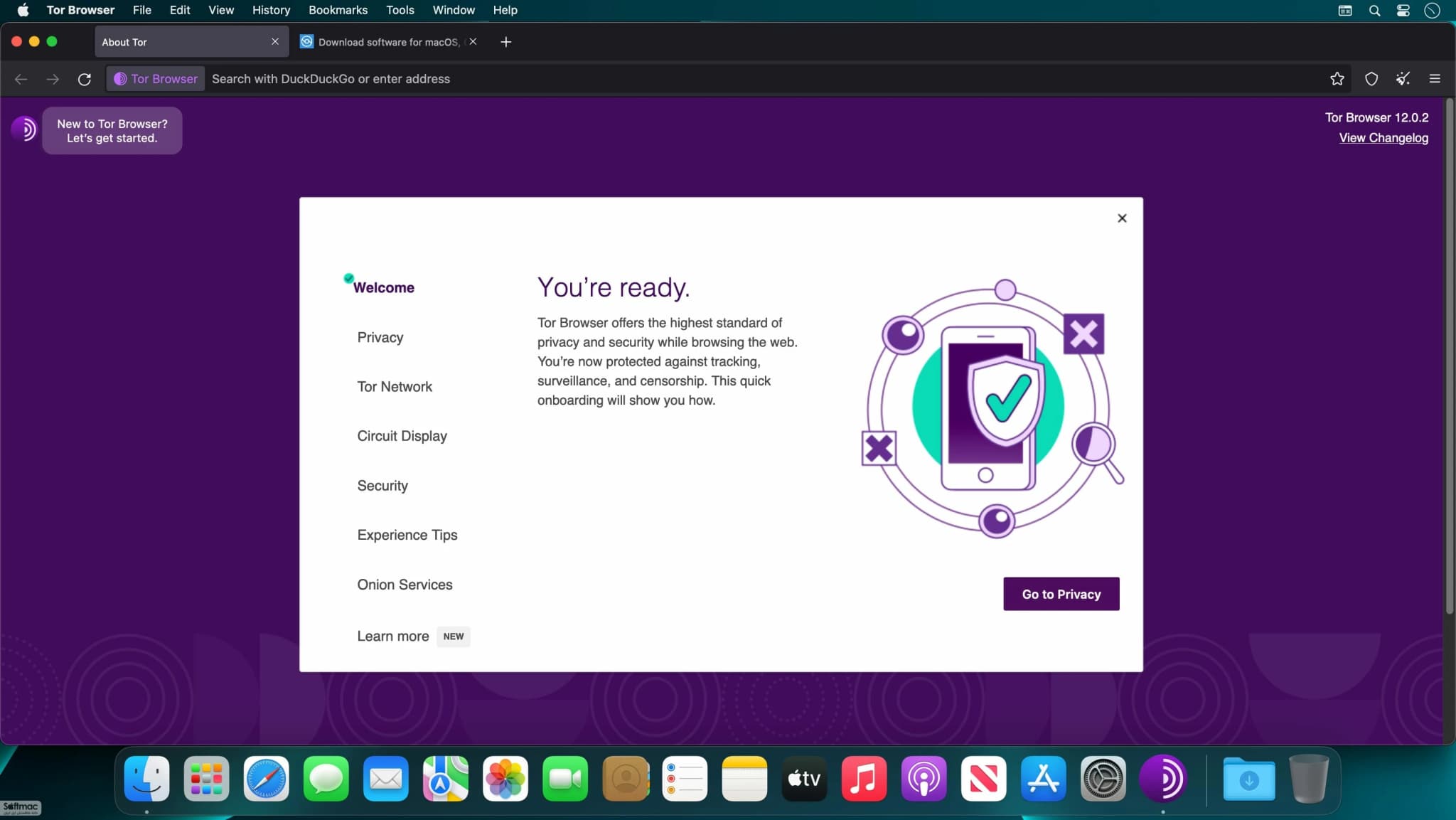Click the New Identity broom icon

[x=1403, y=79]
